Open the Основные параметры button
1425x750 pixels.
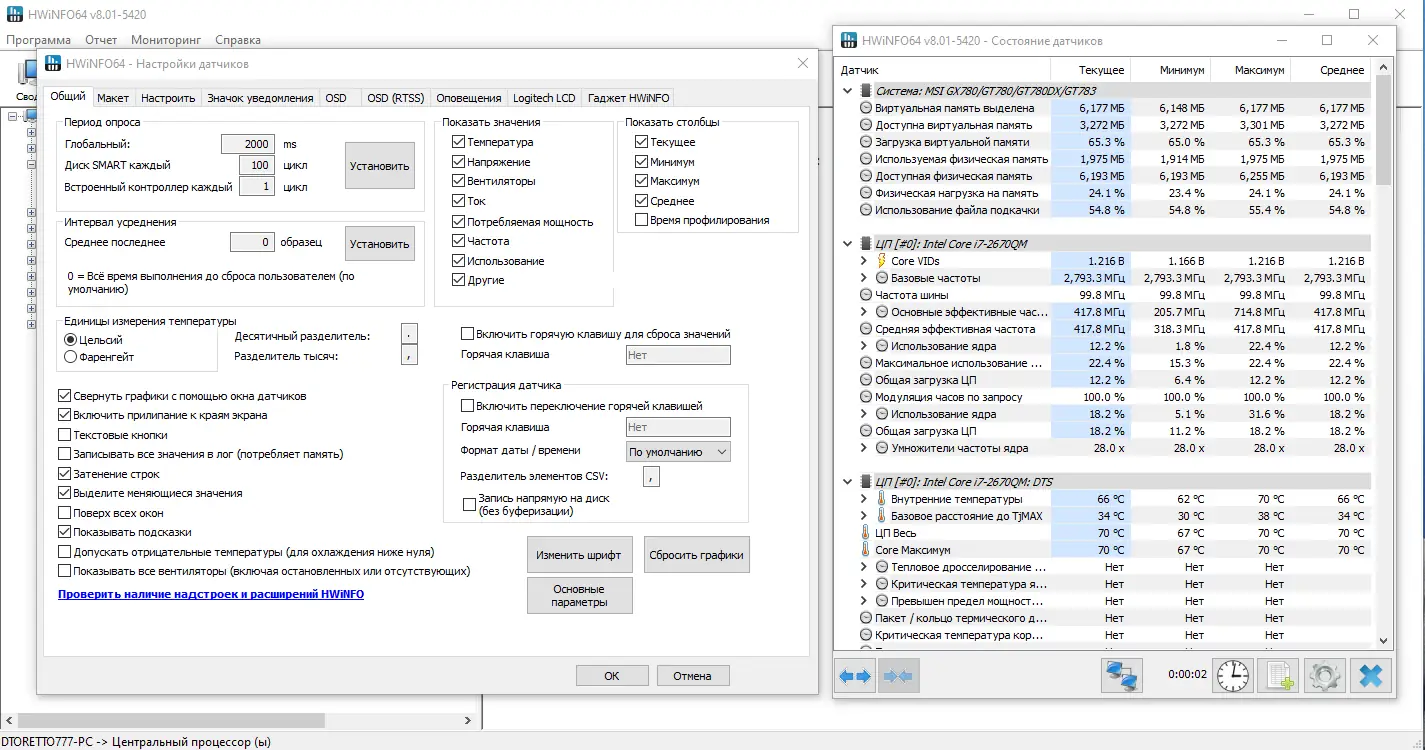(580, 596)
